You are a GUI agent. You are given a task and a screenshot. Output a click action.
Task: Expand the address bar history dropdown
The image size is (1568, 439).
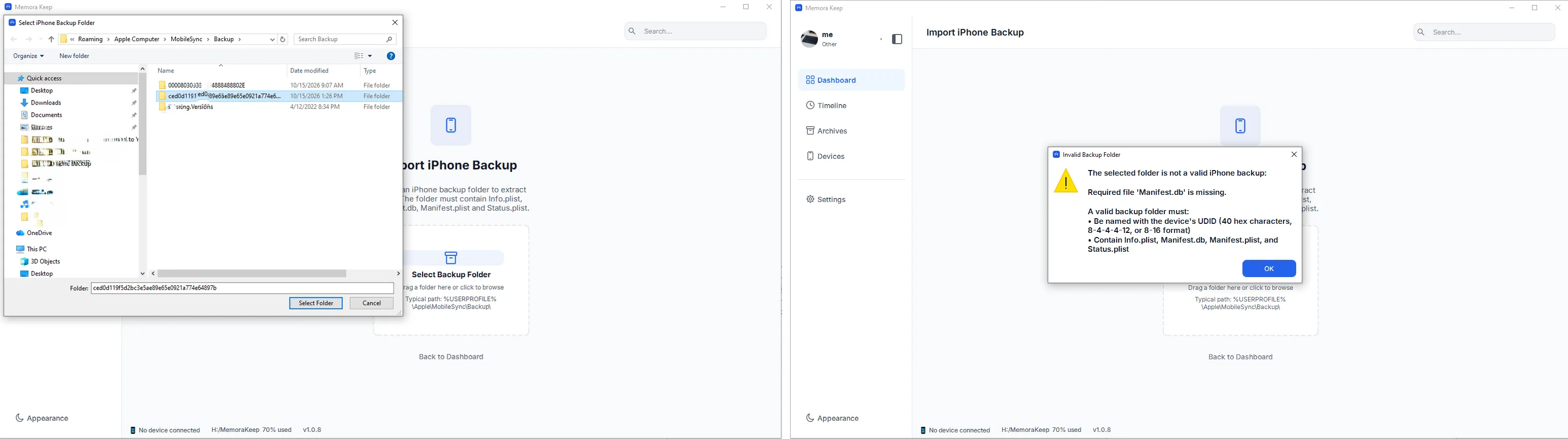tap(272, 40)
